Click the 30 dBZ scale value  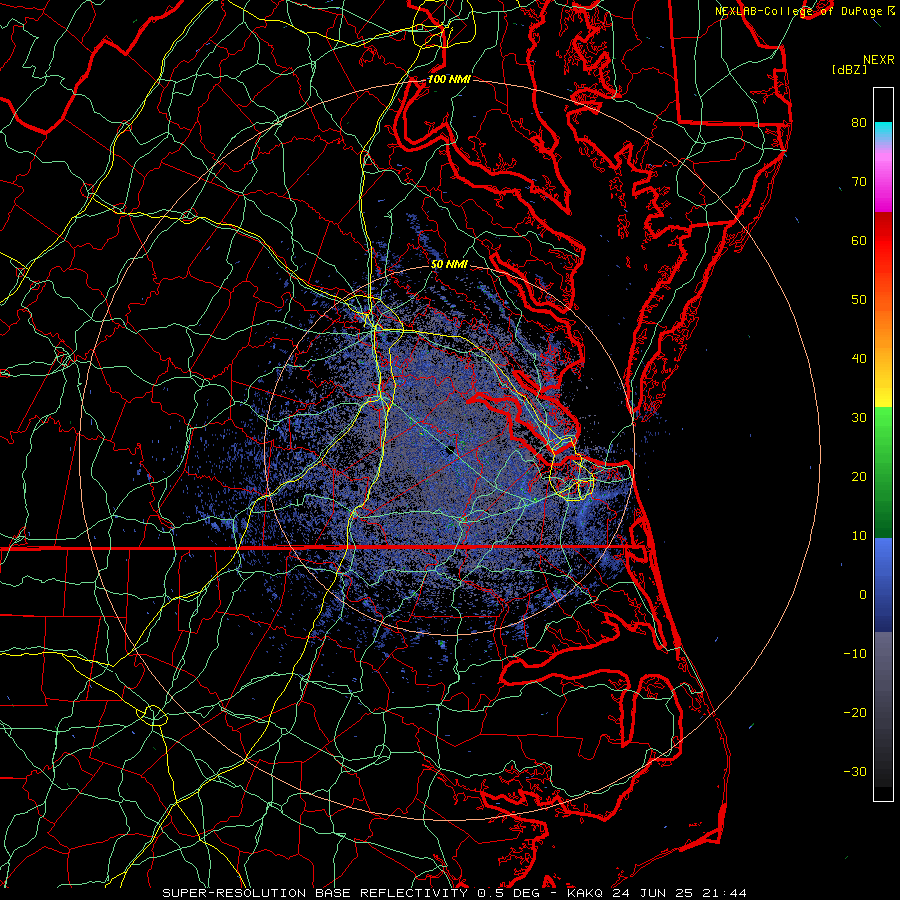pyautogui.click(x=859, y=418)
